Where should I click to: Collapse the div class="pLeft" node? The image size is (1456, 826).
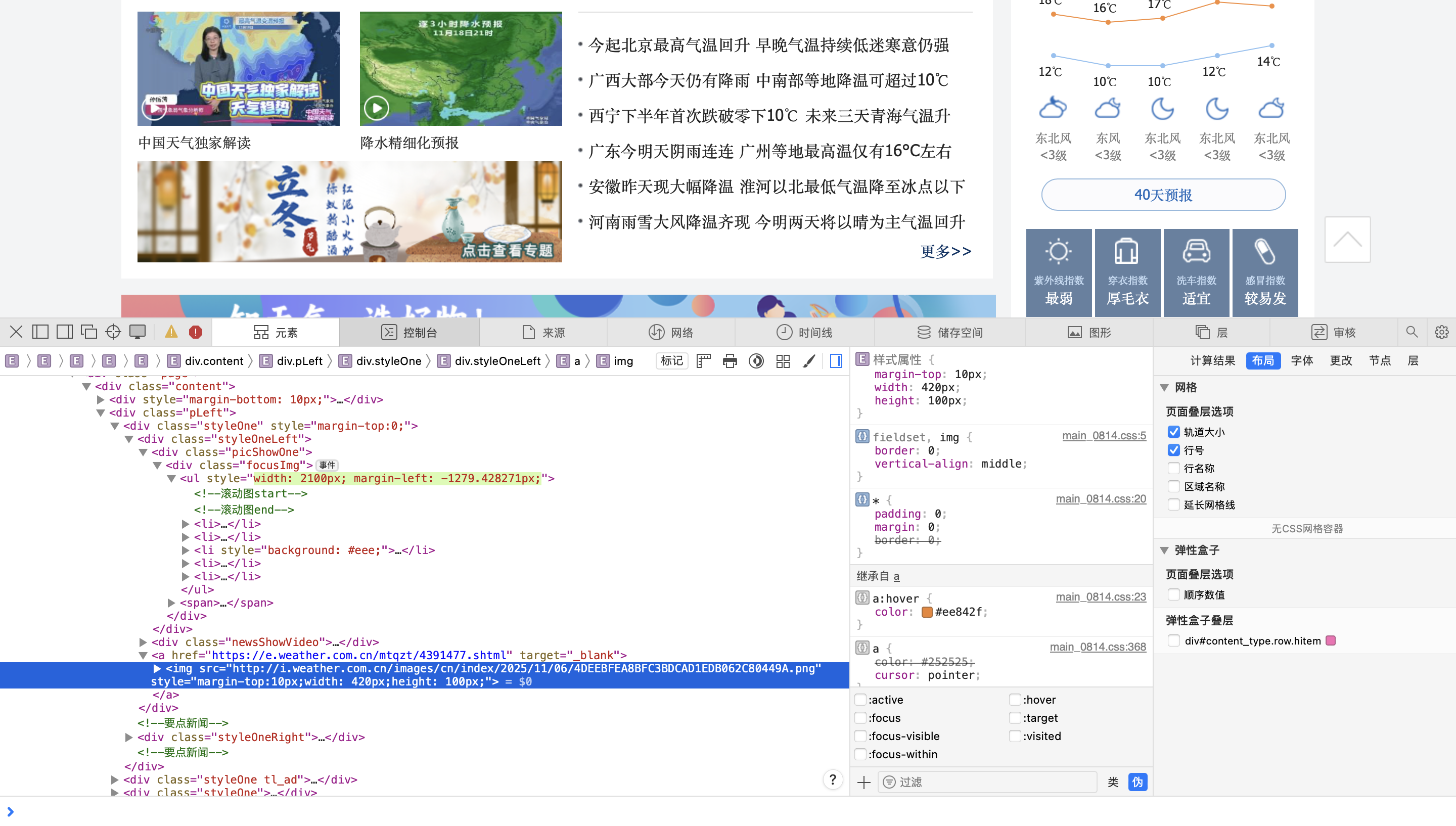click(101, 412)
